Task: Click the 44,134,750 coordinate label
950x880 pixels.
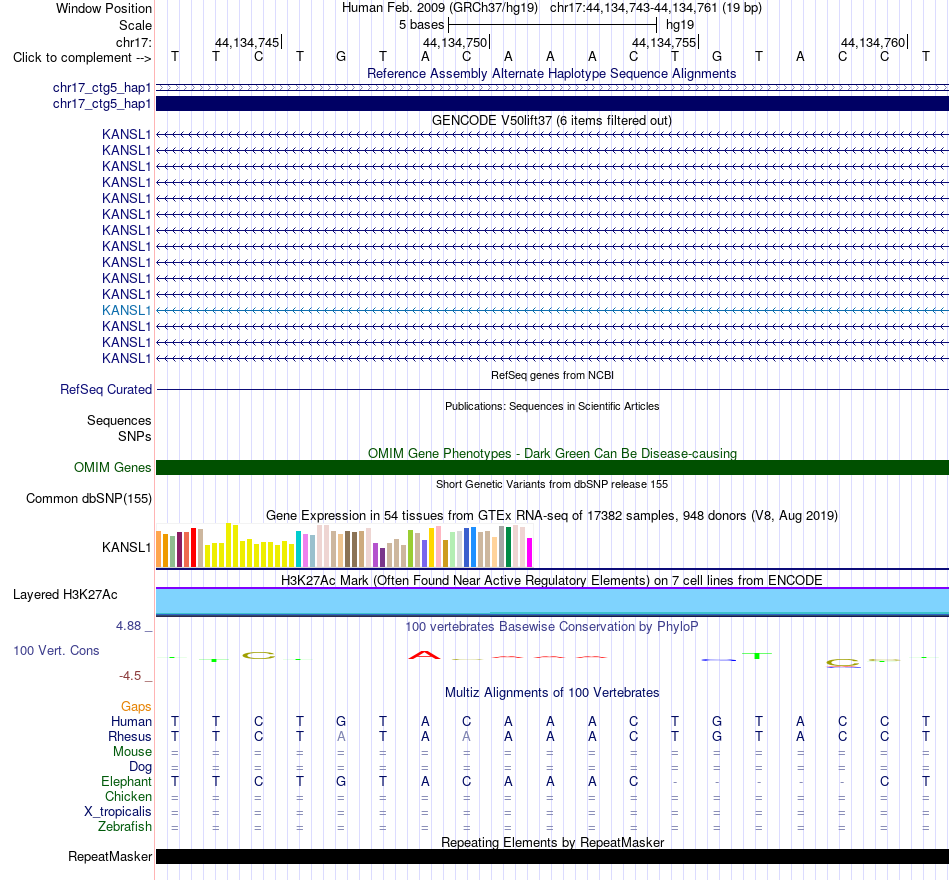Action: coord(455,42)
